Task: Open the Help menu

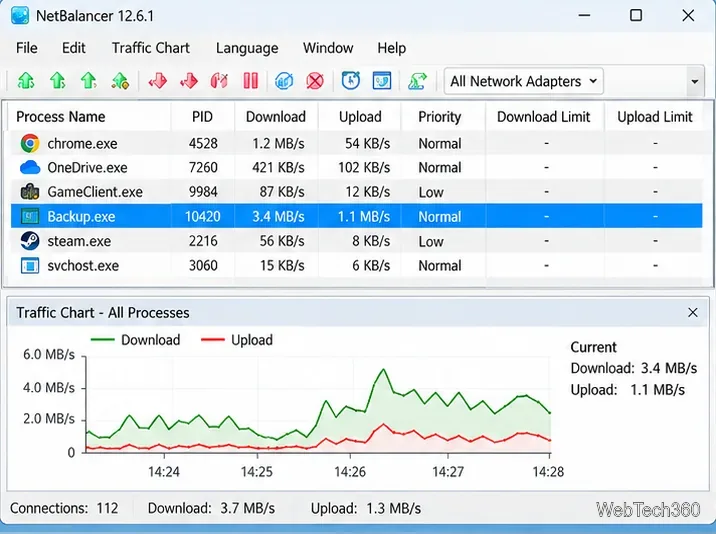Action: click(x=391, y=48)
